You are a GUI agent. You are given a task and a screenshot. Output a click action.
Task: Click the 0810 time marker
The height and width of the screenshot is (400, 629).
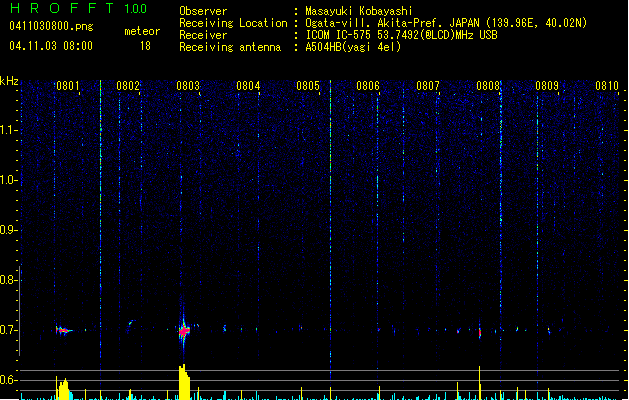607,86
